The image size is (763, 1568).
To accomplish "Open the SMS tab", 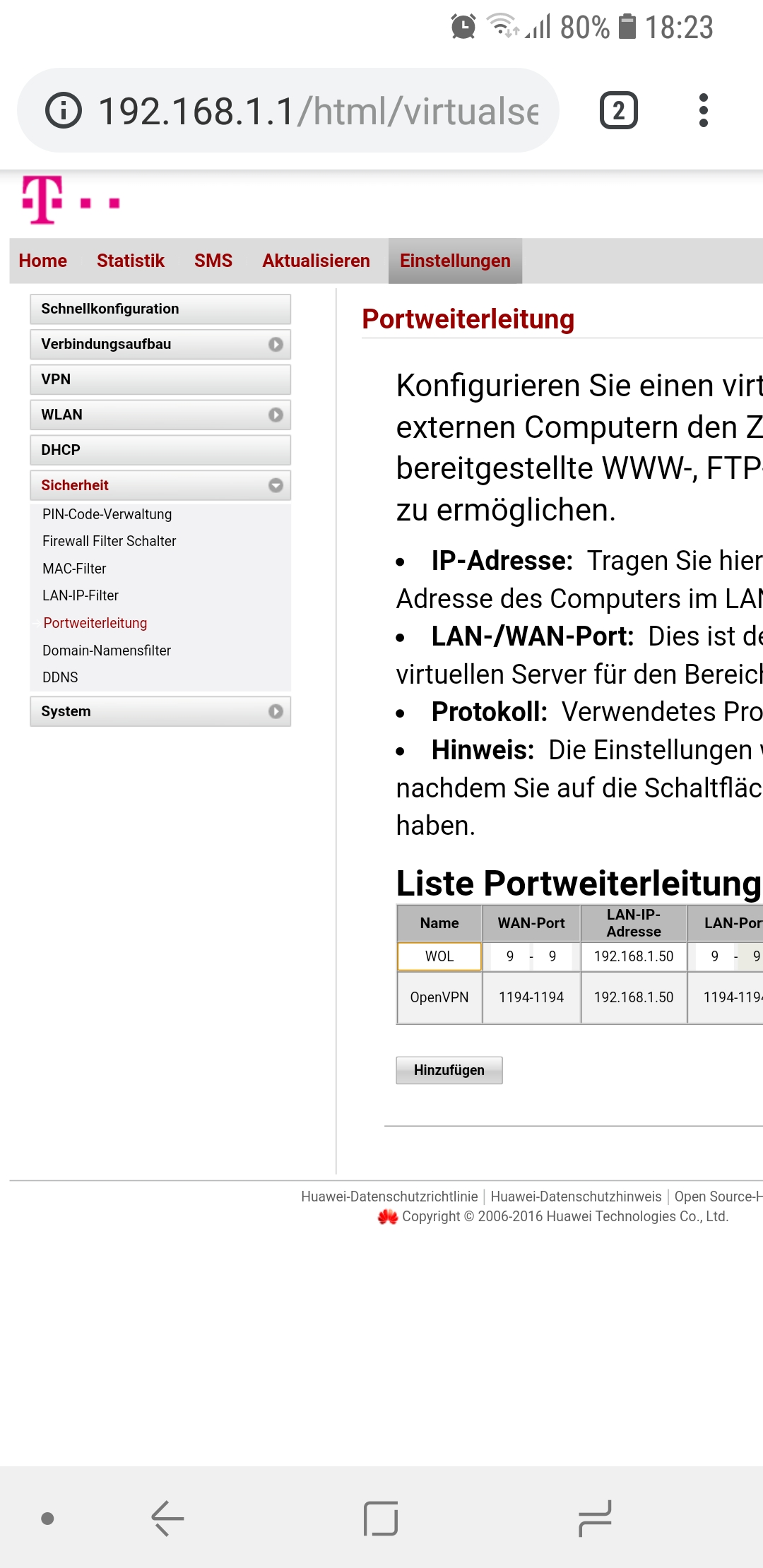I will point(213,261).
